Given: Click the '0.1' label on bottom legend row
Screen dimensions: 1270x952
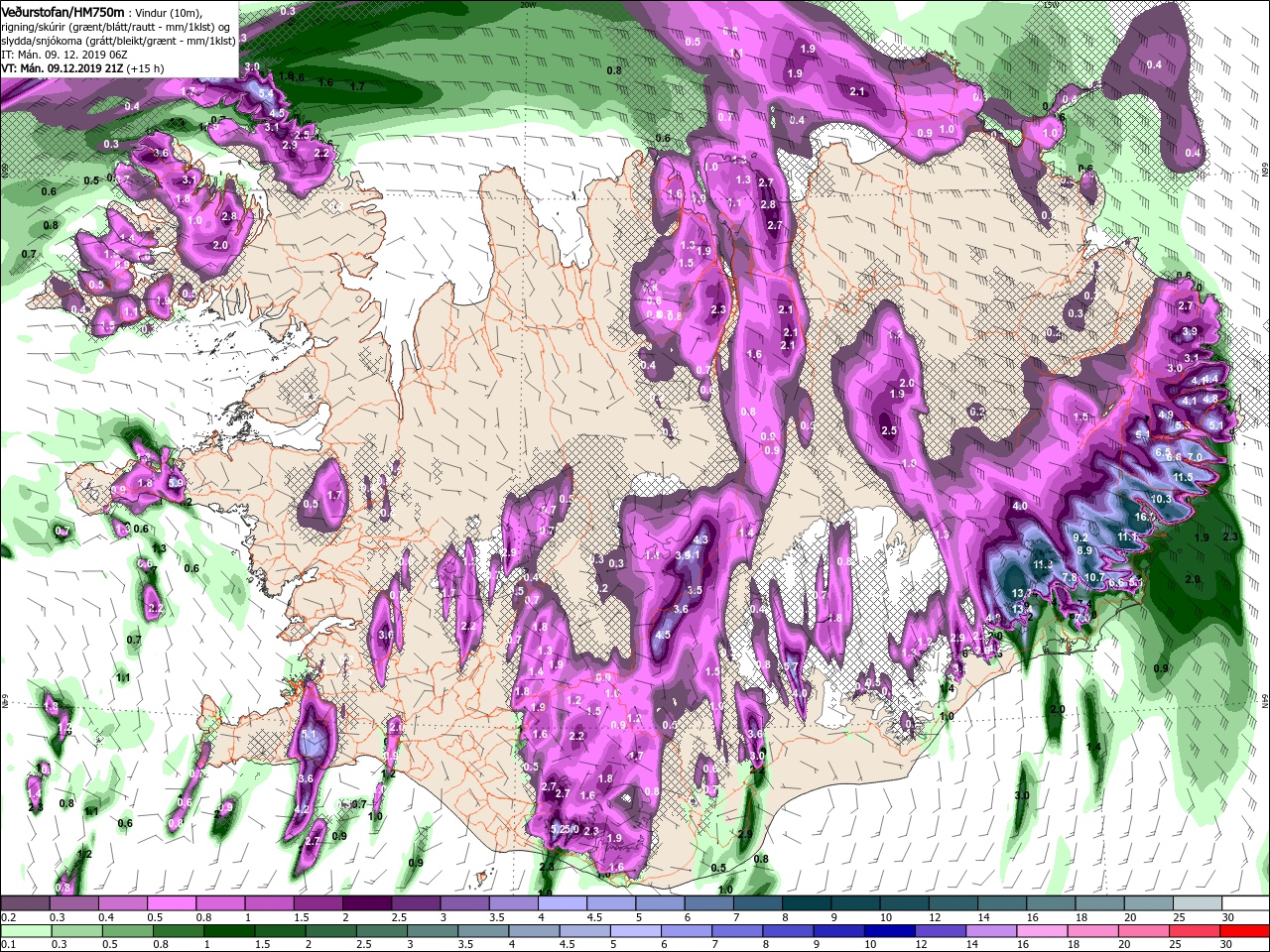Looking at the screenshot, I should click(x=9, y=945).
